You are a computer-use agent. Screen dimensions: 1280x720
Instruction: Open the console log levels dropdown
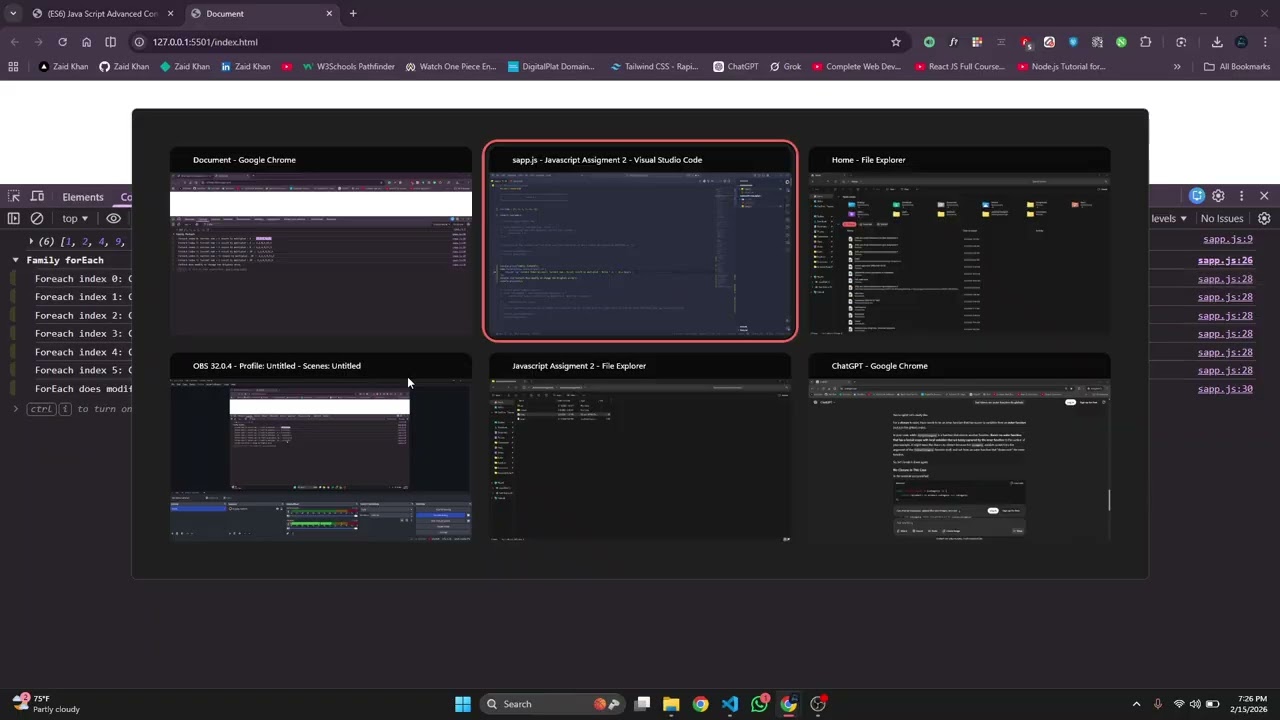coord(1169,218)
